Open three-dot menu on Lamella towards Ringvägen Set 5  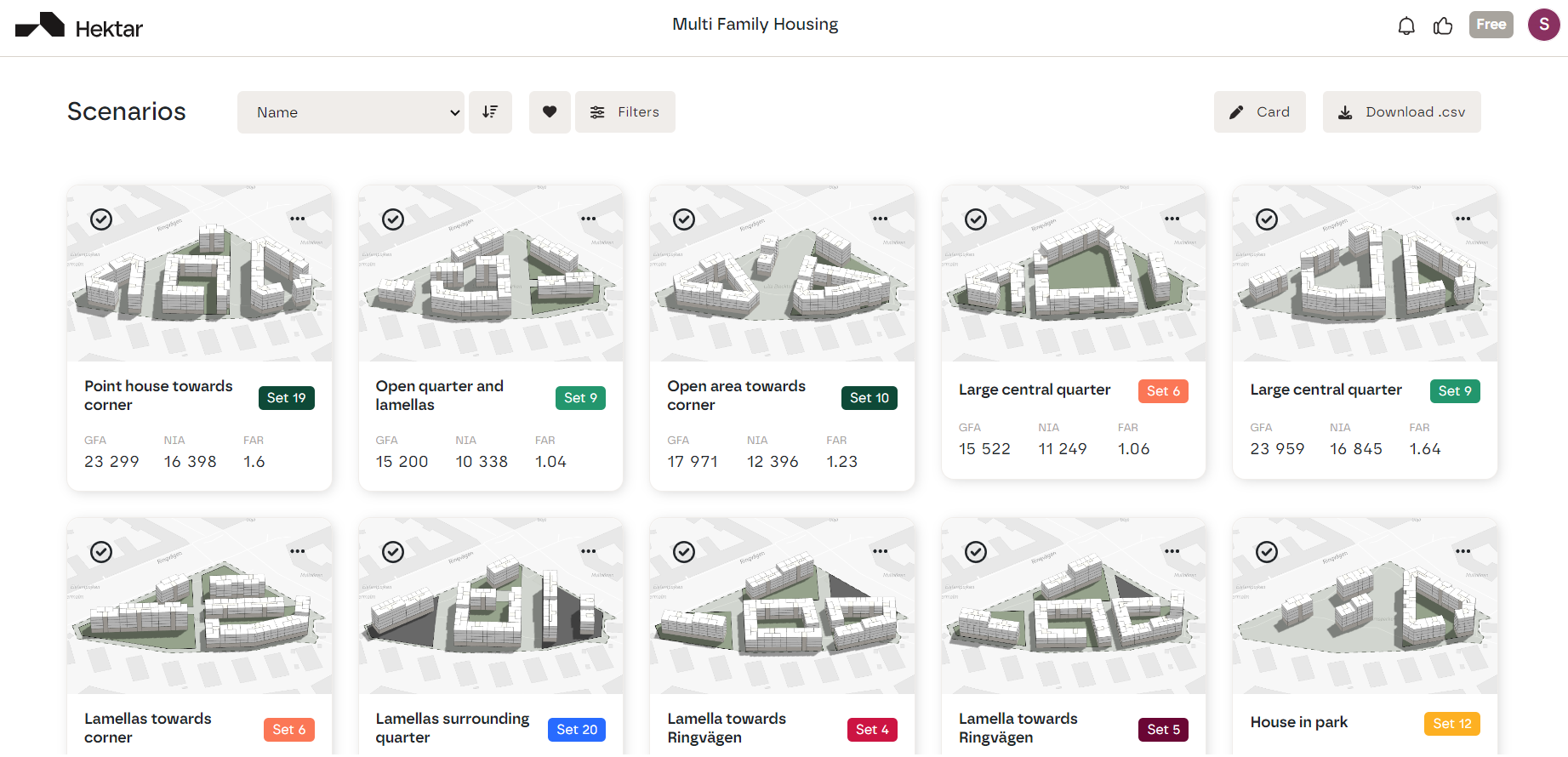pos(1172,551)
